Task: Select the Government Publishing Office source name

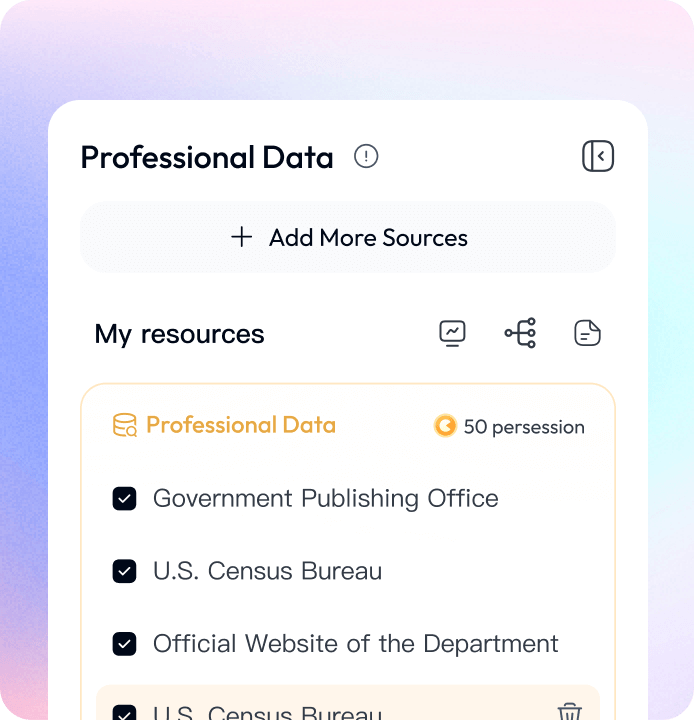Action: pyautogui.click(x=325, y=499)
